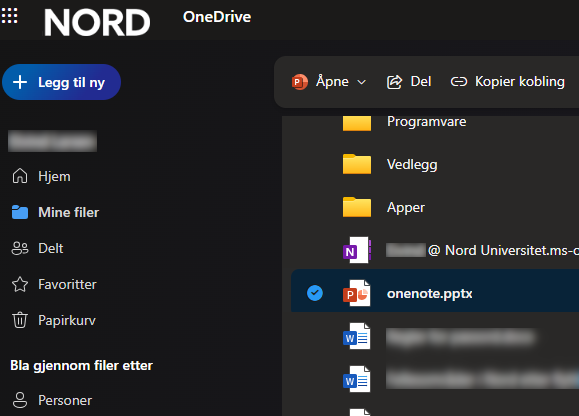The image size is (579, 416).
Task: Click the PowerPoint icon beside Åpne
Action: (x=299, y=82)
